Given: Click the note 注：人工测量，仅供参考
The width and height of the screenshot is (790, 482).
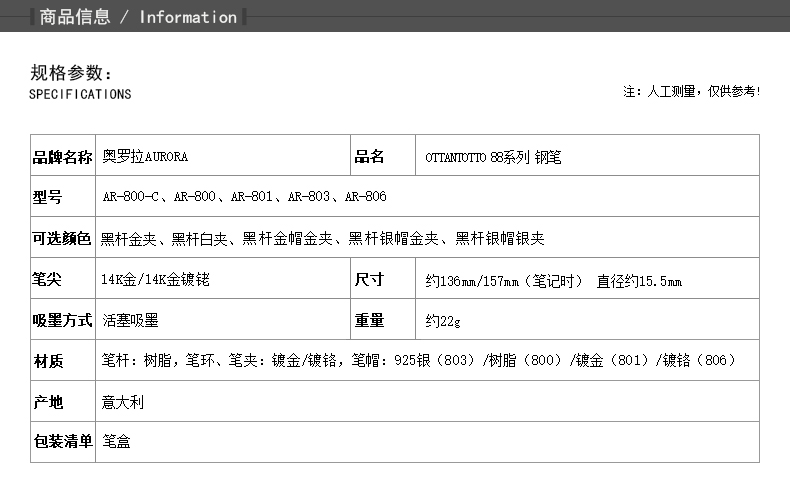Looking at the screenshot, I should [x=691, y=91].
